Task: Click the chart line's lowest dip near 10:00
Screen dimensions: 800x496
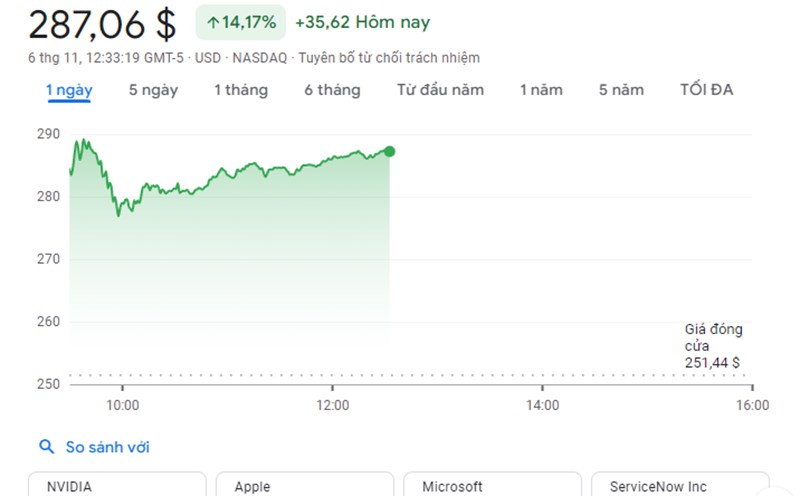Action: coord(119,214)
